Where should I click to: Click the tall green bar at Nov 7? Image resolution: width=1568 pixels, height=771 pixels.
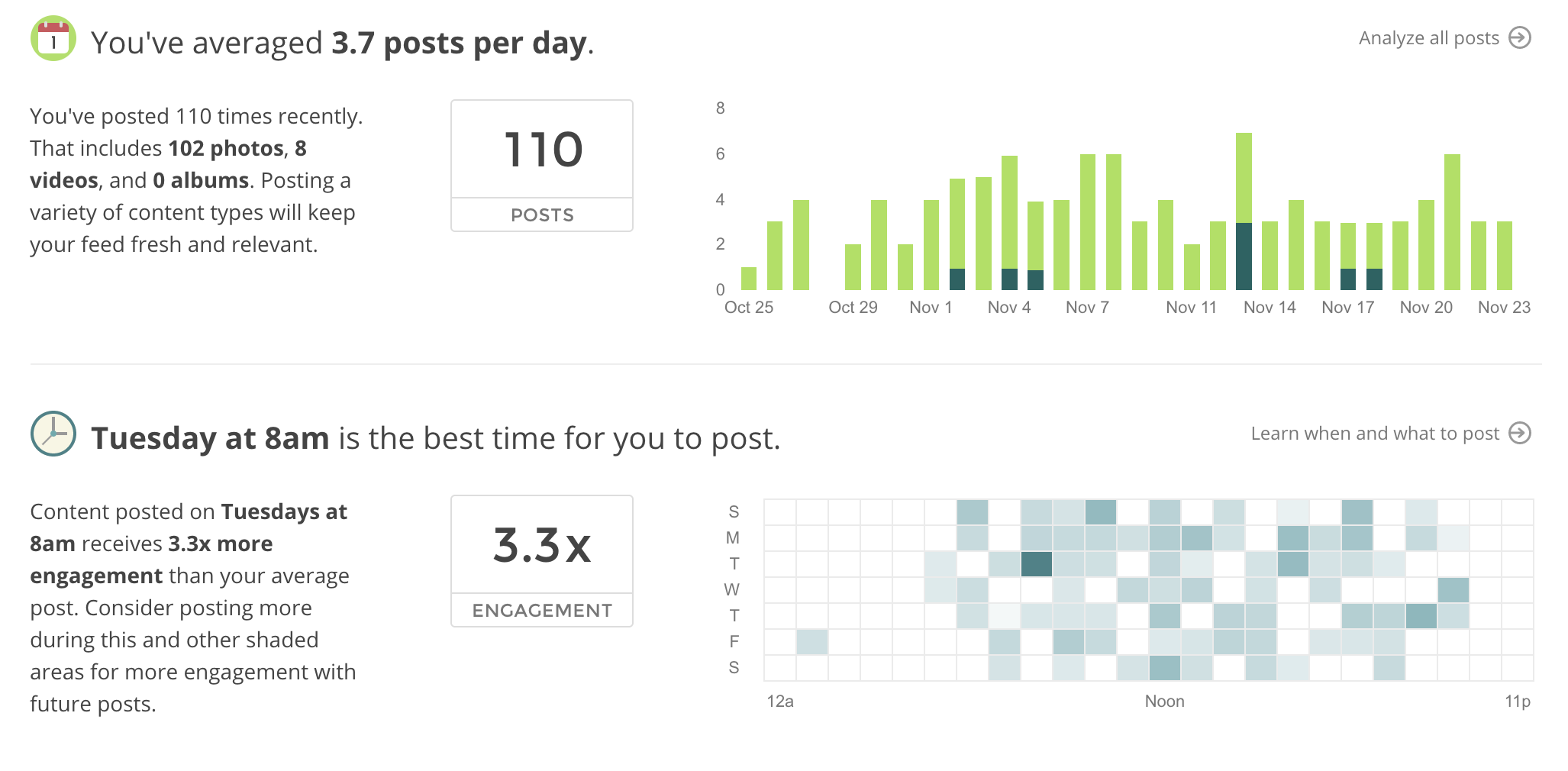pyautogui.click(x=1088, y=221)
